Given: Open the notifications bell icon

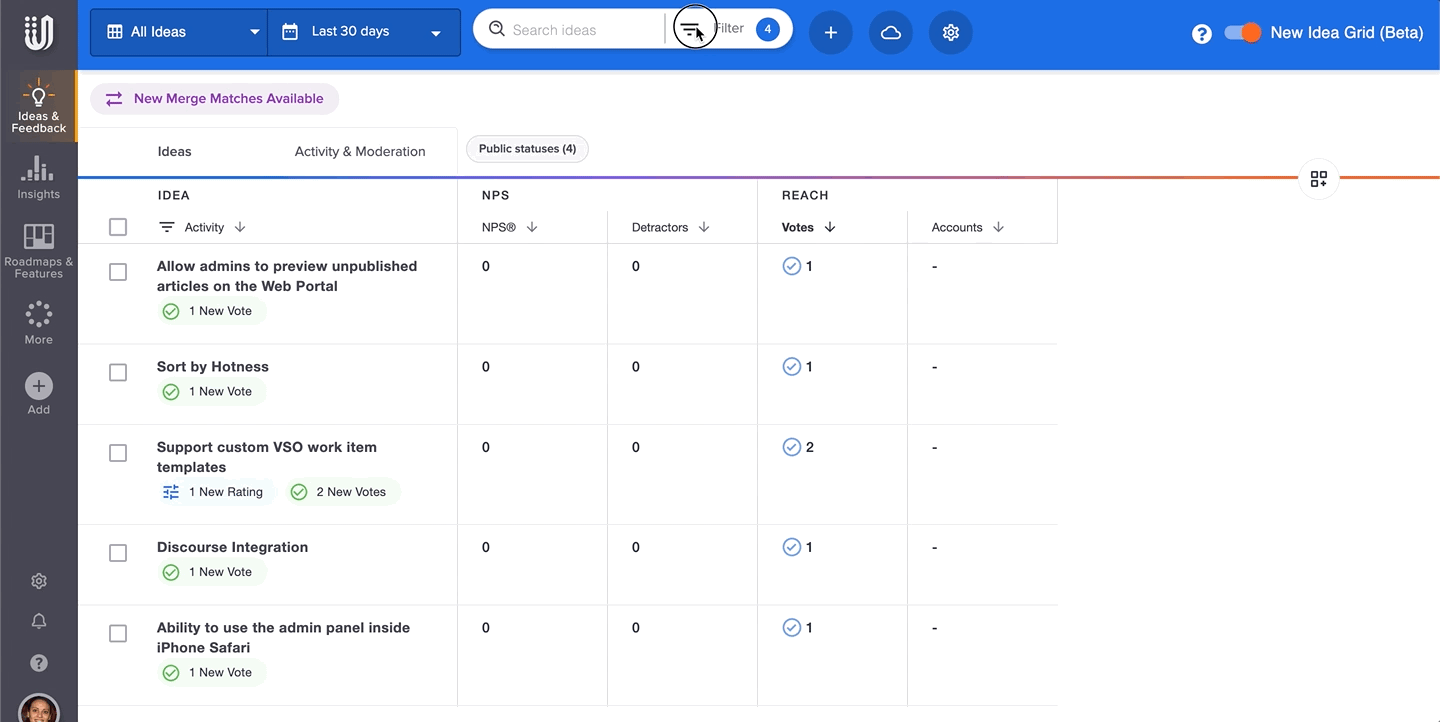Looking at the screenshot, I should point(38,622).
